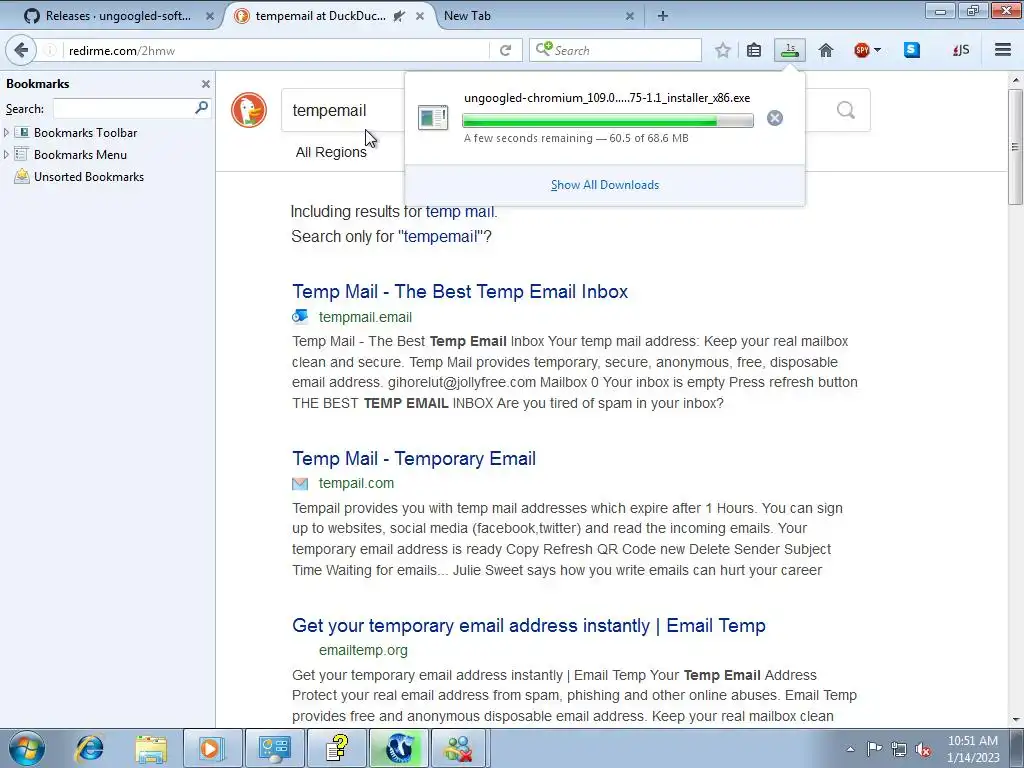Close the Releases ungoogled-soft tab
The width and height of the screenshot is (1024, 768).
[210, 16]
